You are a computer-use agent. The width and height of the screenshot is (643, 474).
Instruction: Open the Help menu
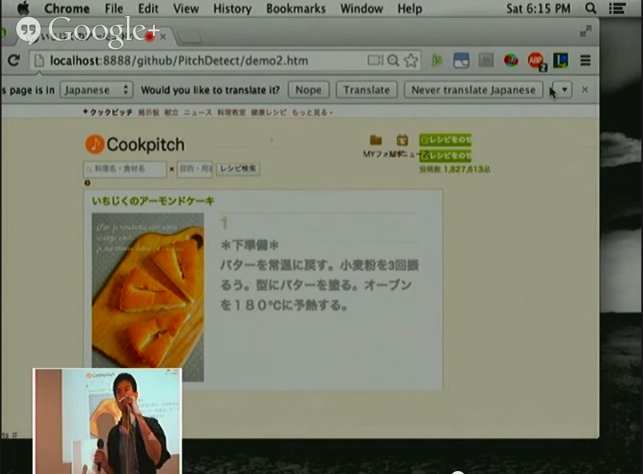[409, 8]
